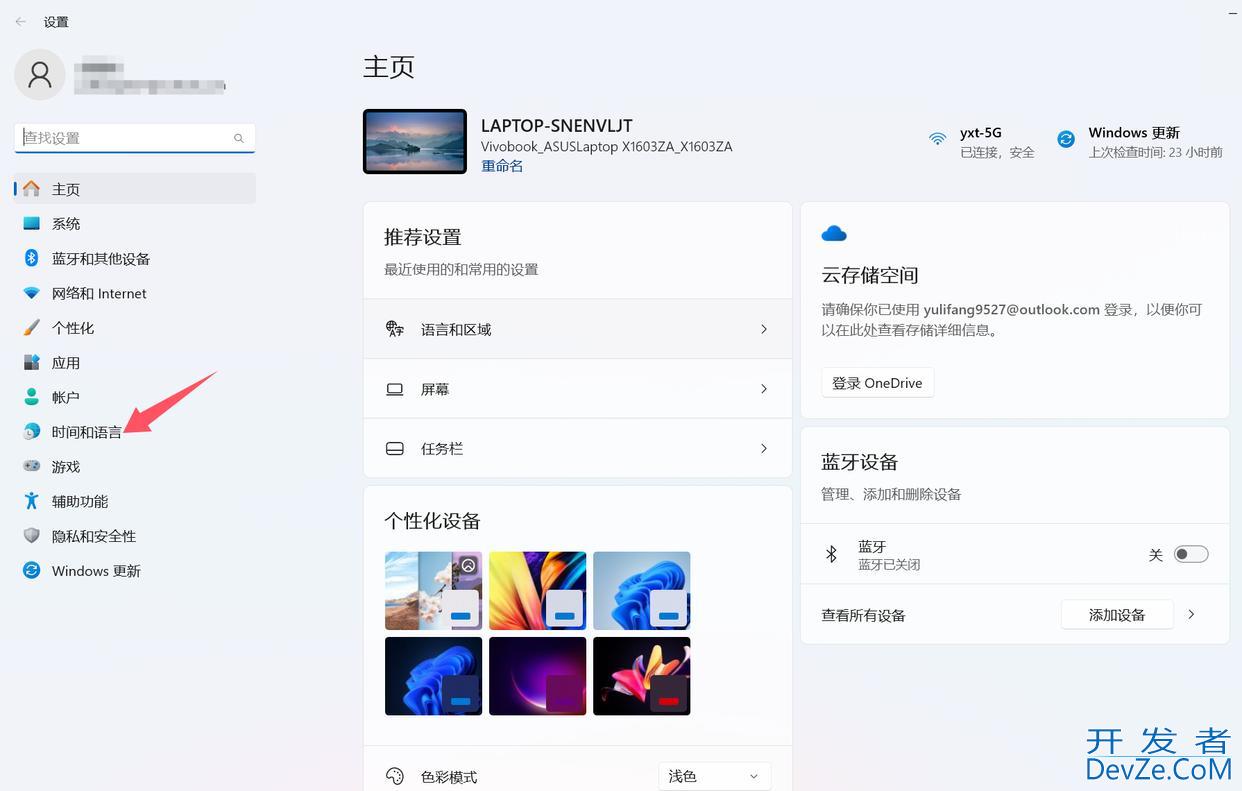Click the Wi-Fi yxt-5G status icon
1242x791 pixels.
pyautogui.click(x=937, y=139)
